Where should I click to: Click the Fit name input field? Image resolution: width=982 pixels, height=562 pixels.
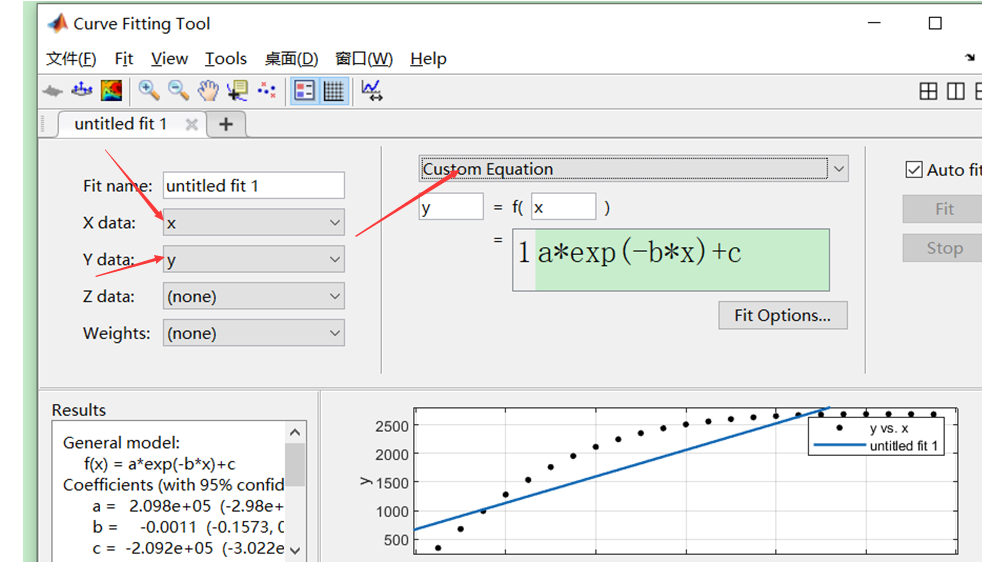point(254,185)
